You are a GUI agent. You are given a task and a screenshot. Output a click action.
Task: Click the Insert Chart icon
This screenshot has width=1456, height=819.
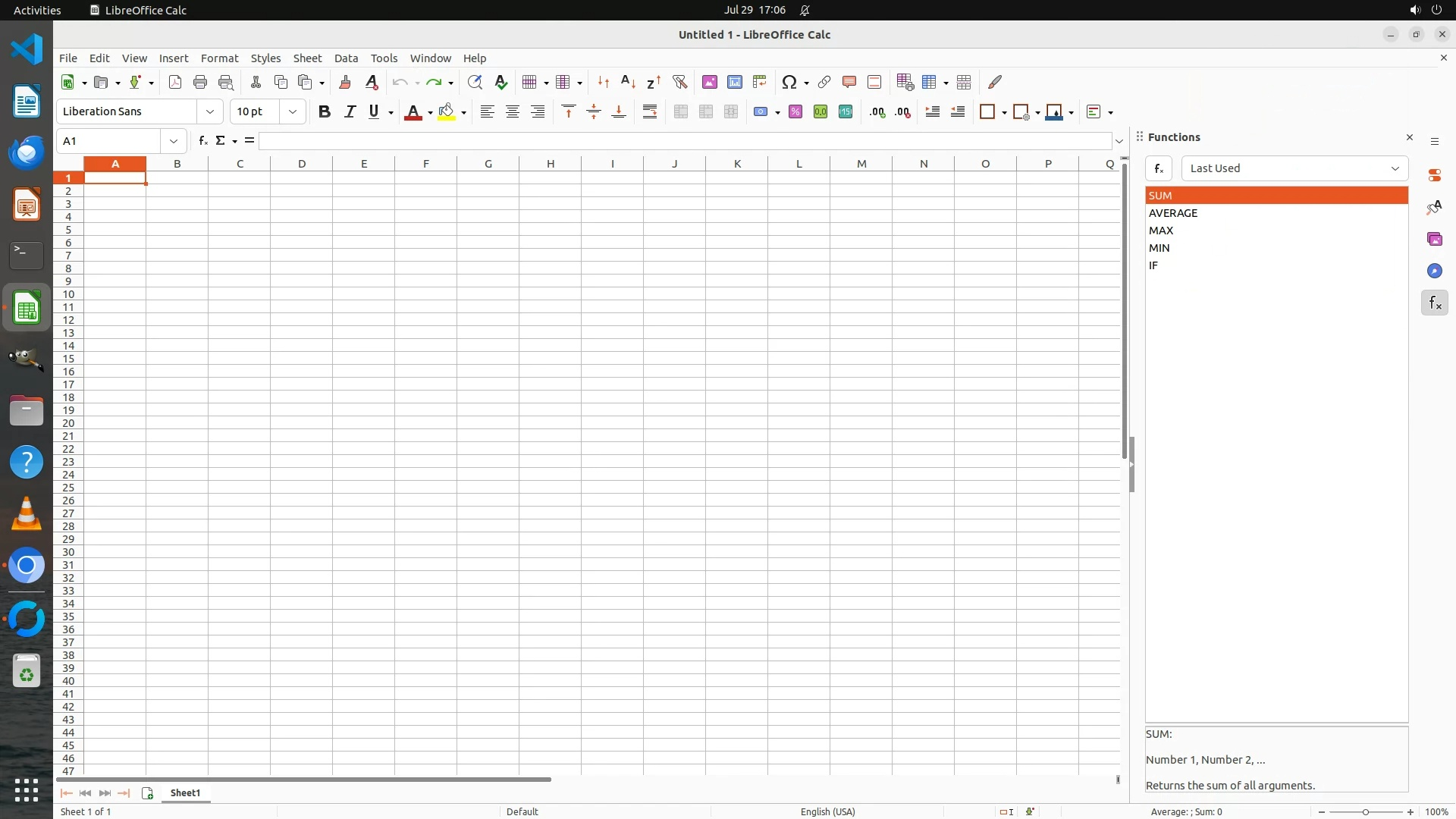click(734, 82)
